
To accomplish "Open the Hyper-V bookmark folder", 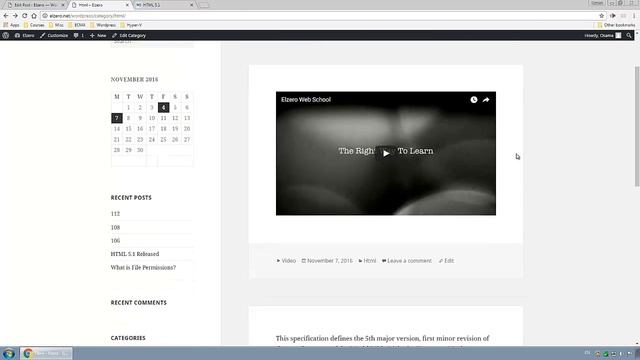I will 131,25.
